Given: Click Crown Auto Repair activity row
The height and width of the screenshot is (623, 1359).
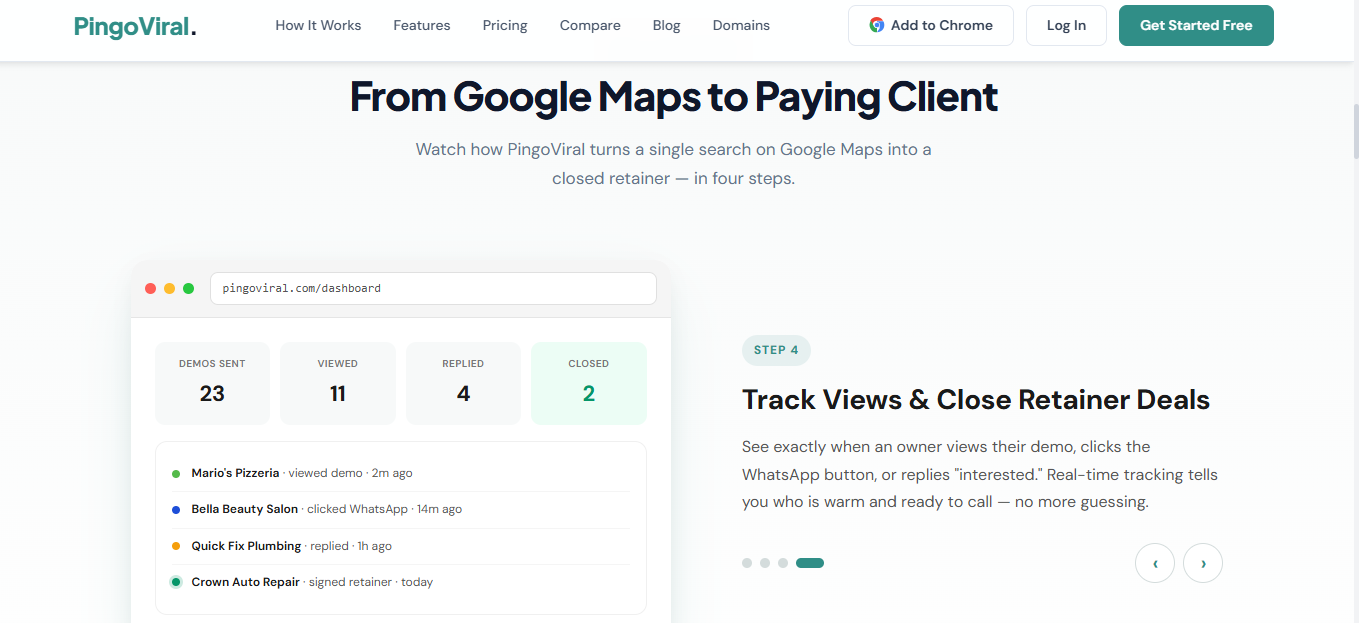Looking at the screenshot, I should click(401, 582).
